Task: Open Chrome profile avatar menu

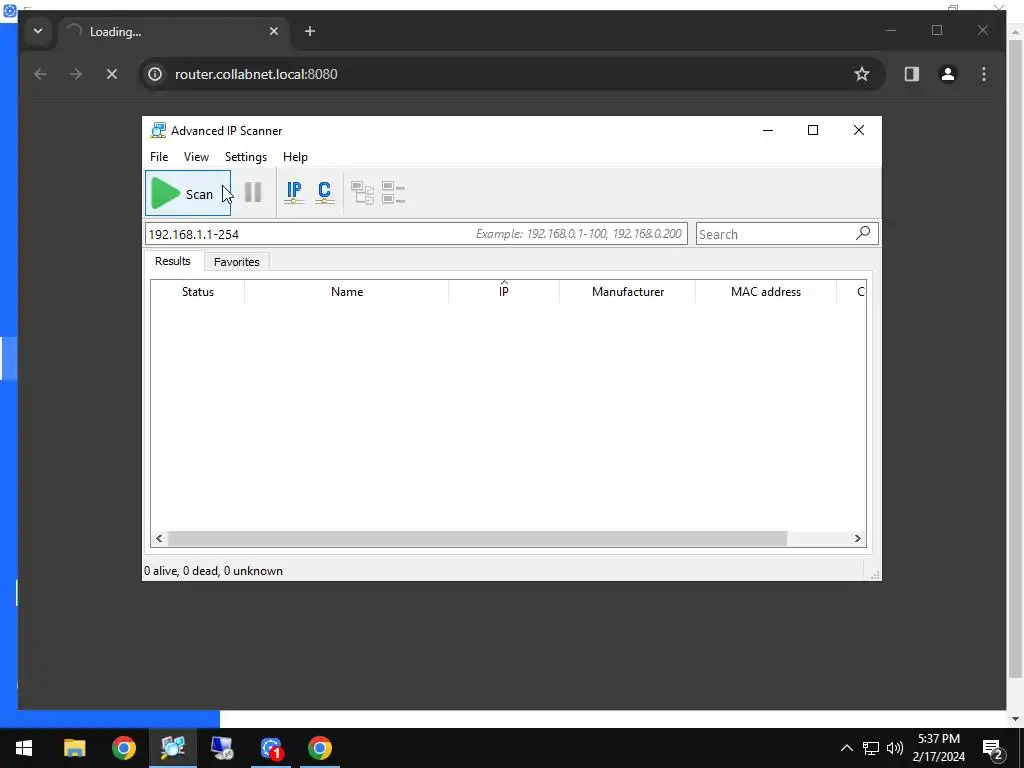Action: (948, 74)
